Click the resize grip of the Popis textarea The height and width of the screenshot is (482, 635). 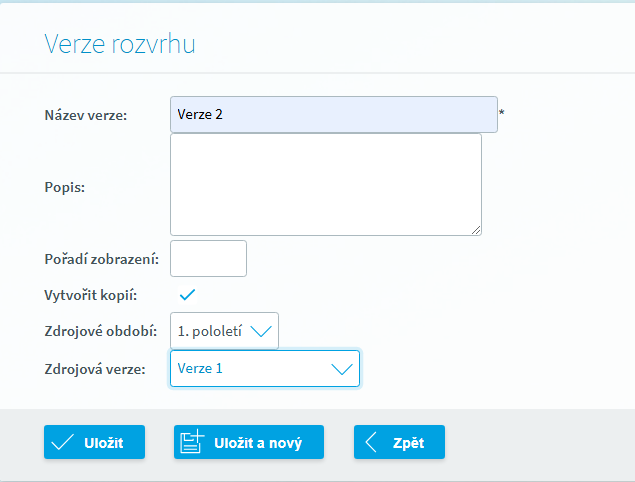tap(476, 230)
